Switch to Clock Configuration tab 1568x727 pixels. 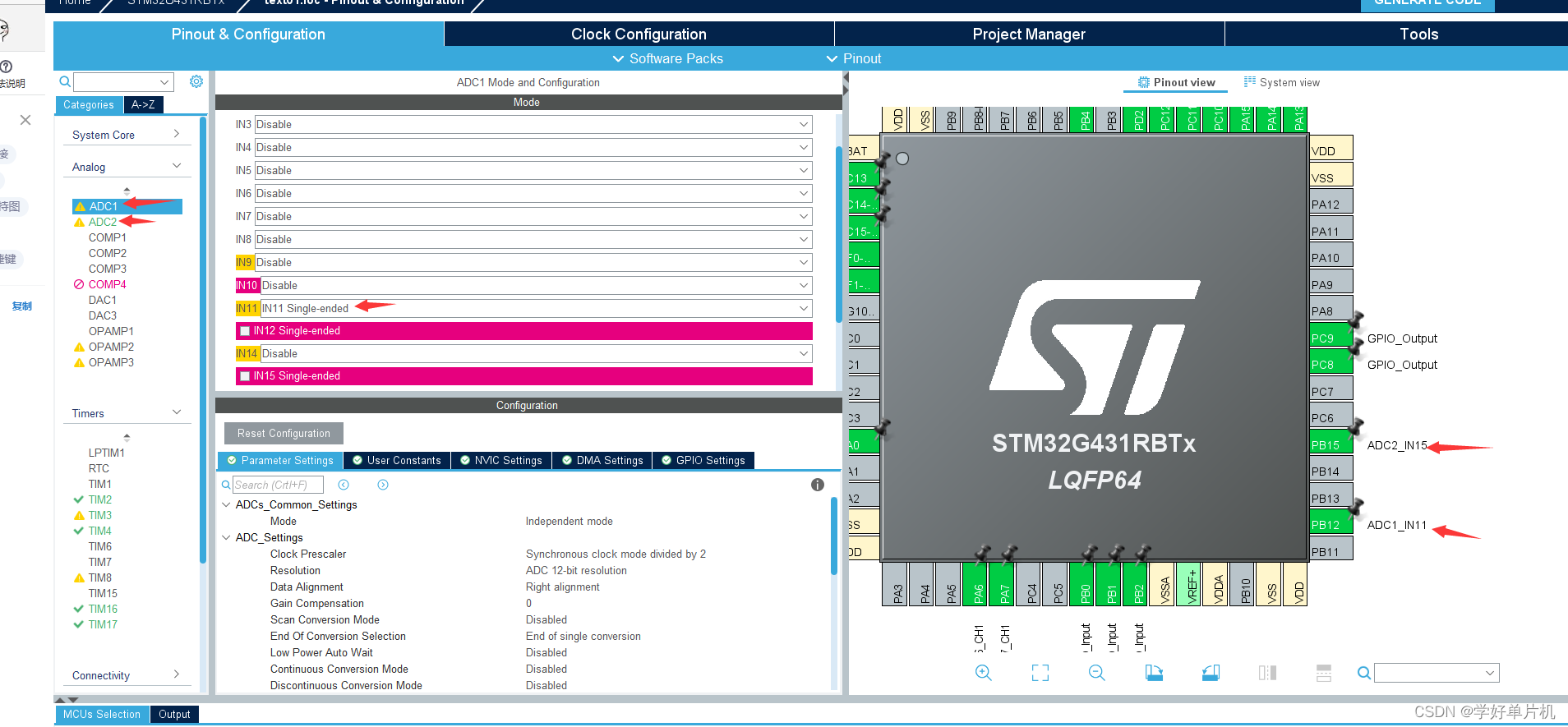tap(639, 34)
